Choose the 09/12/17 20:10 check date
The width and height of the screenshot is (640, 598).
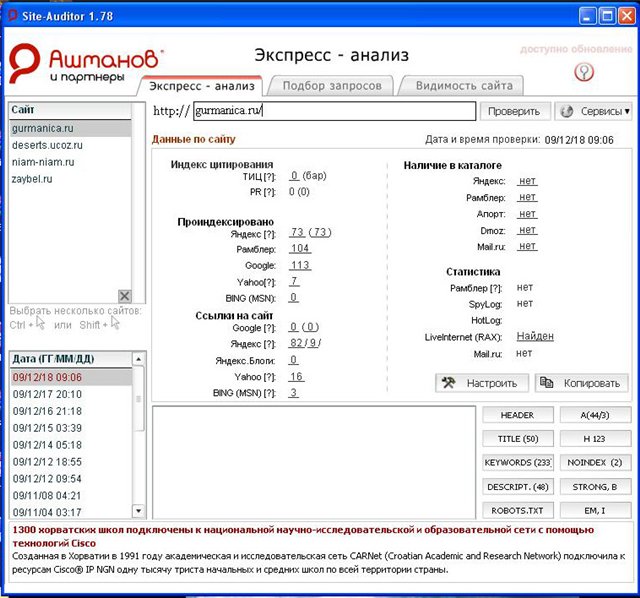(47, 394)
